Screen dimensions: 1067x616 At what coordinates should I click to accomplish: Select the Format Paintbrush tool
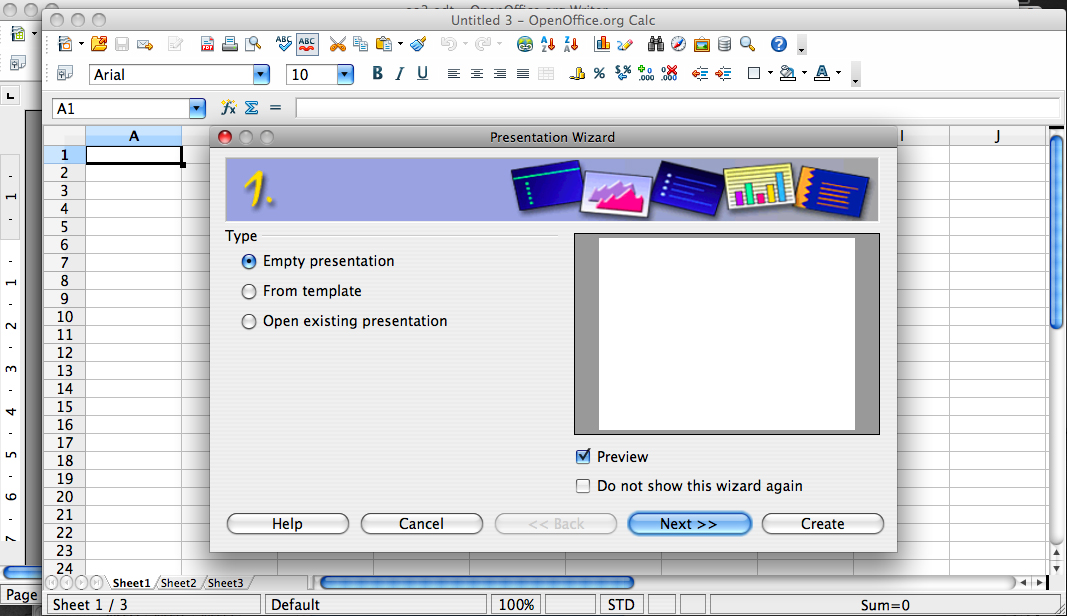tap(418, 44)
